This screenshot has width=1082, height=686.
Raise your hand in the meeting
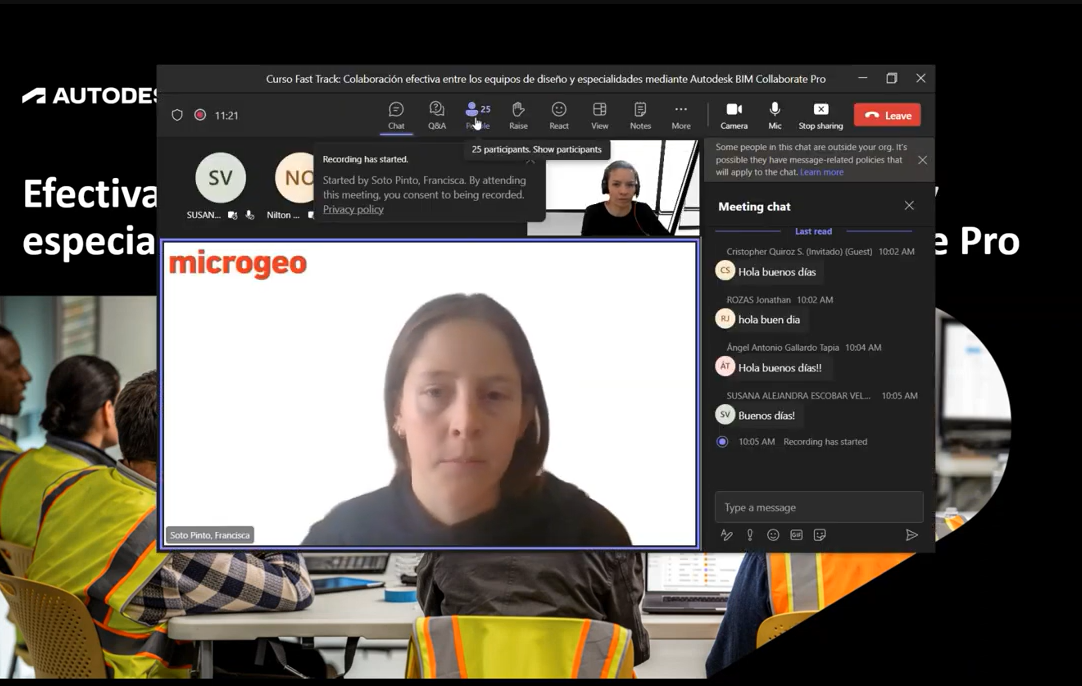coord(518,116)
